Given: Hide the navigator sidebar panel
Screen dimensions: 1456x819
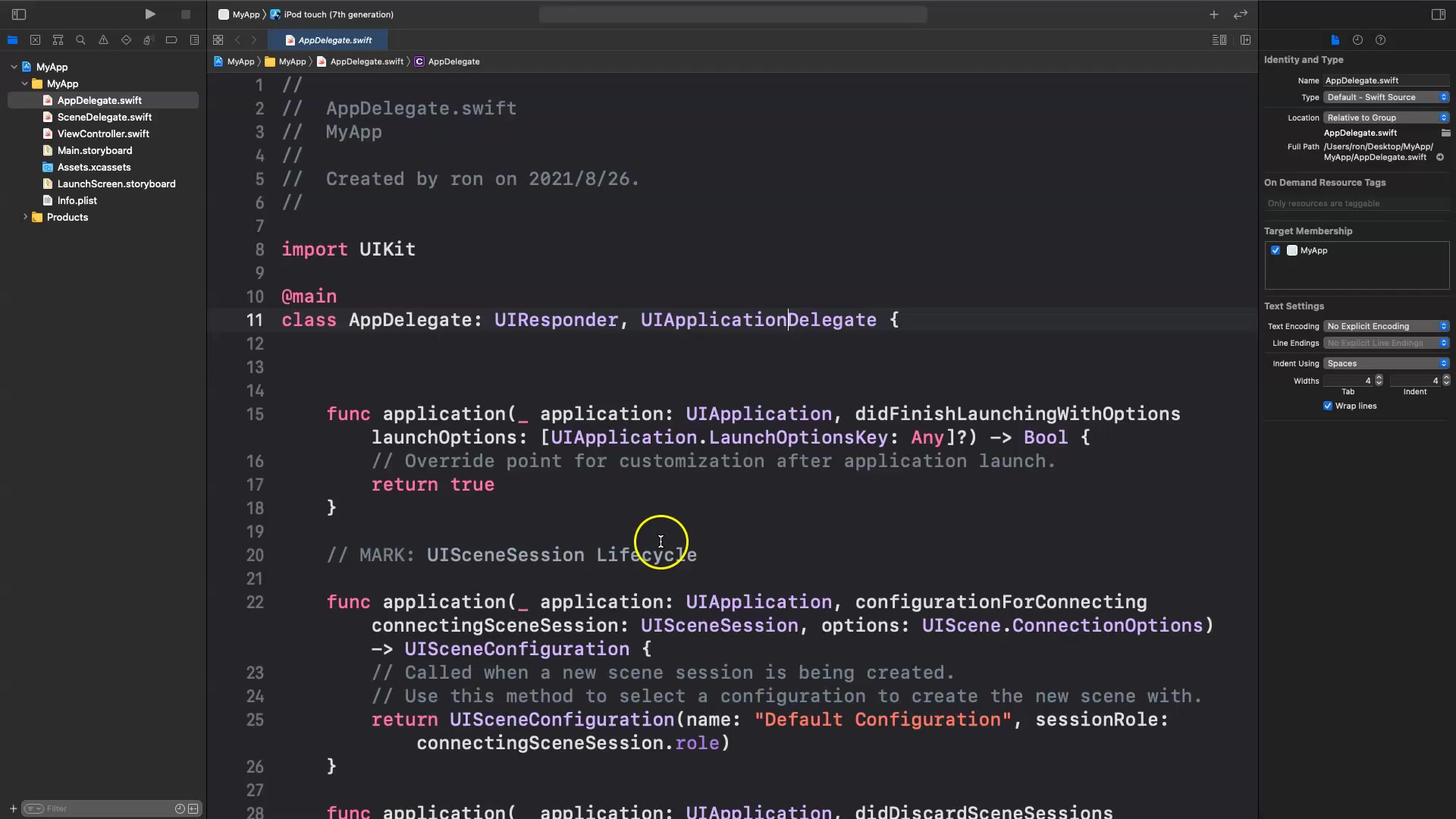Looking at the screenshot, I should 19,14.
